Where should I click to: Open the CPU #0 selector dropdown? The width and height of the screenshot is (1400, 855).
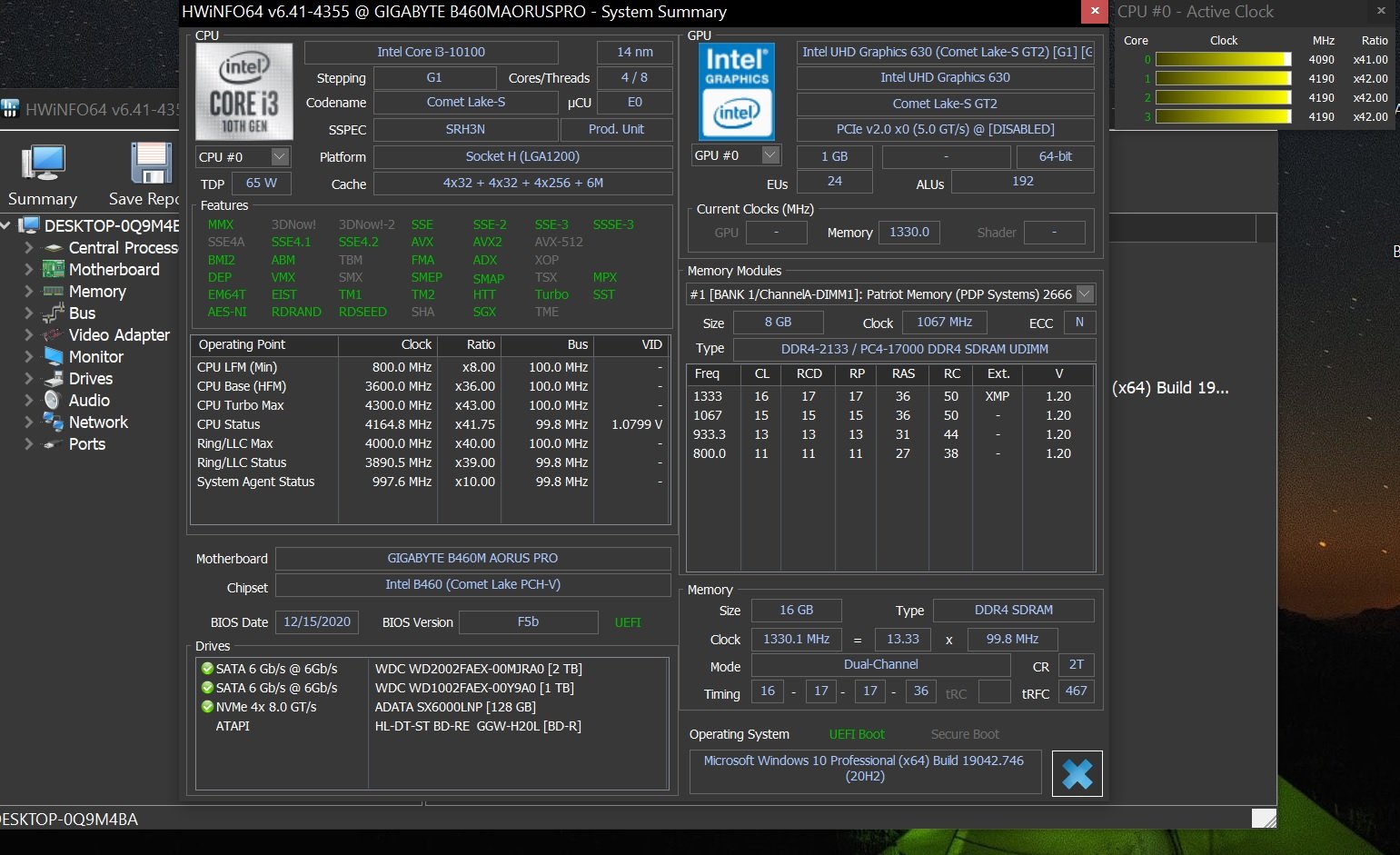coord(280,156)
